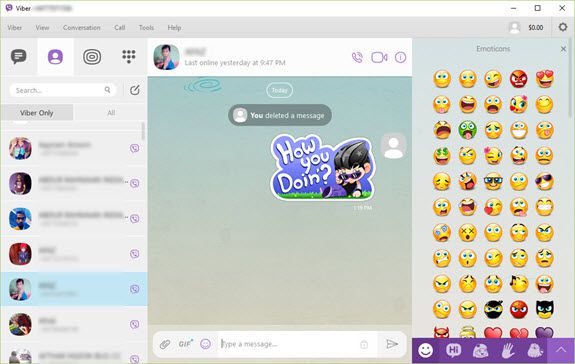Viewport: 575px width, 364px height.
Task: Insert the black cat mask emoticon
Action: pyautogui.click(x=545, y=309)
